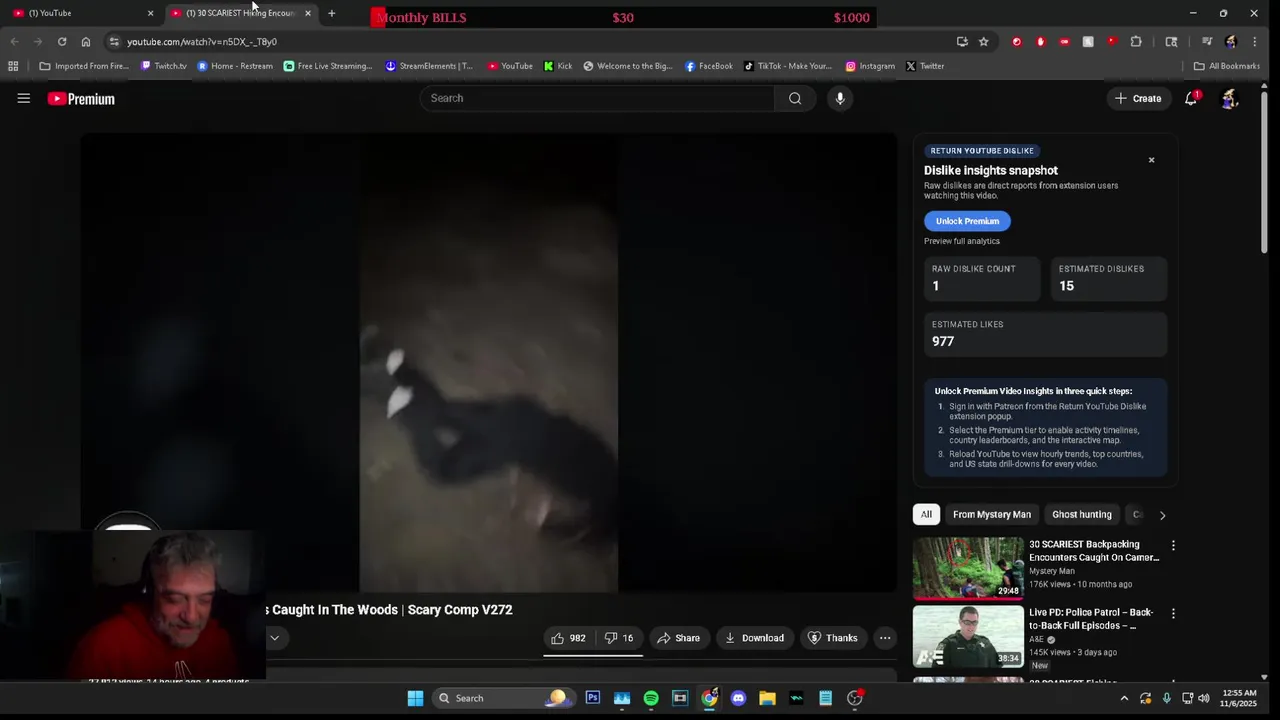1280x720 pixels.
Task: Click the taskbar volume speaker icon
Action: coord(1203,698)
